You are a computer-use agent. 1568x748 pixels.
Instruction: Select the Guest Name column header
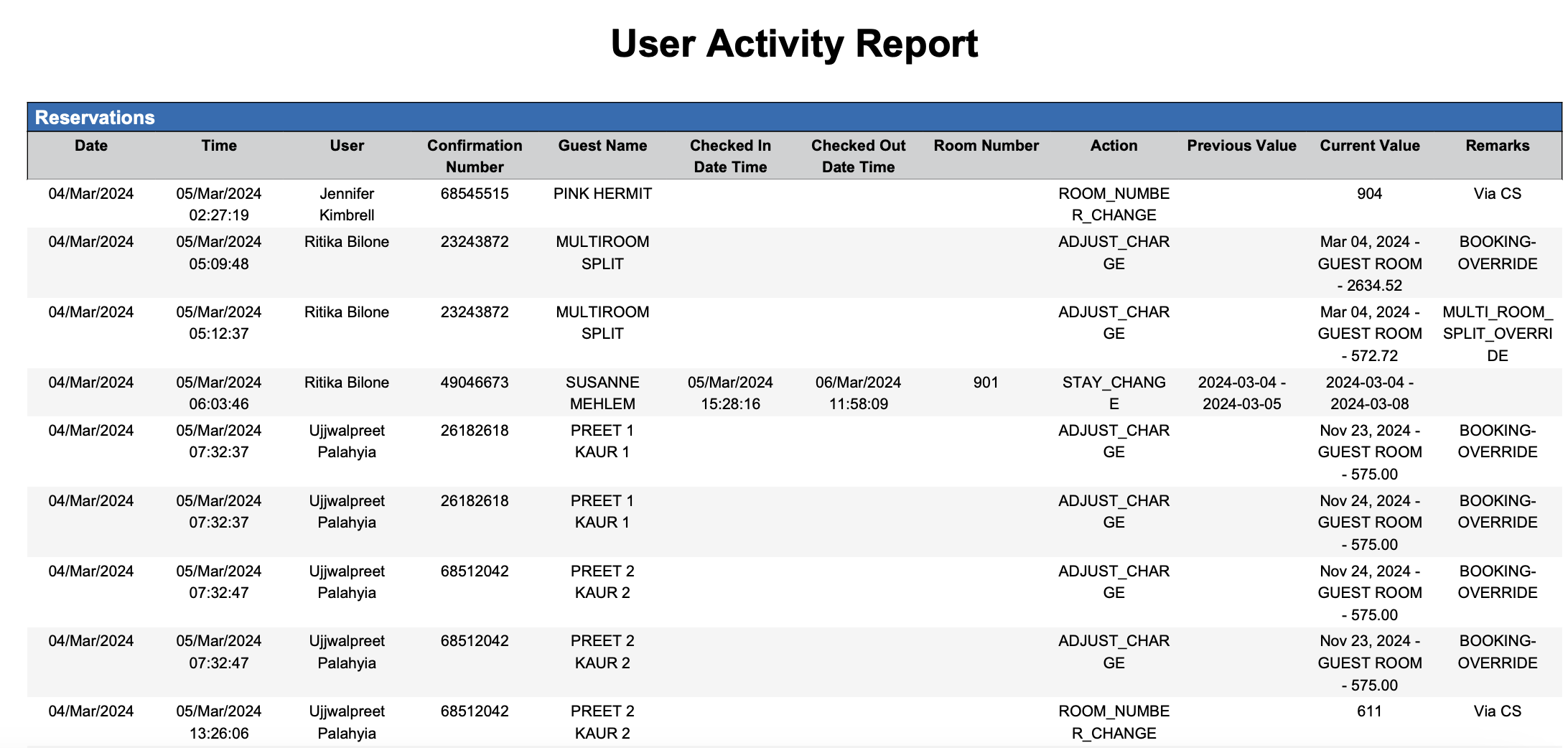tap(602, 146)
